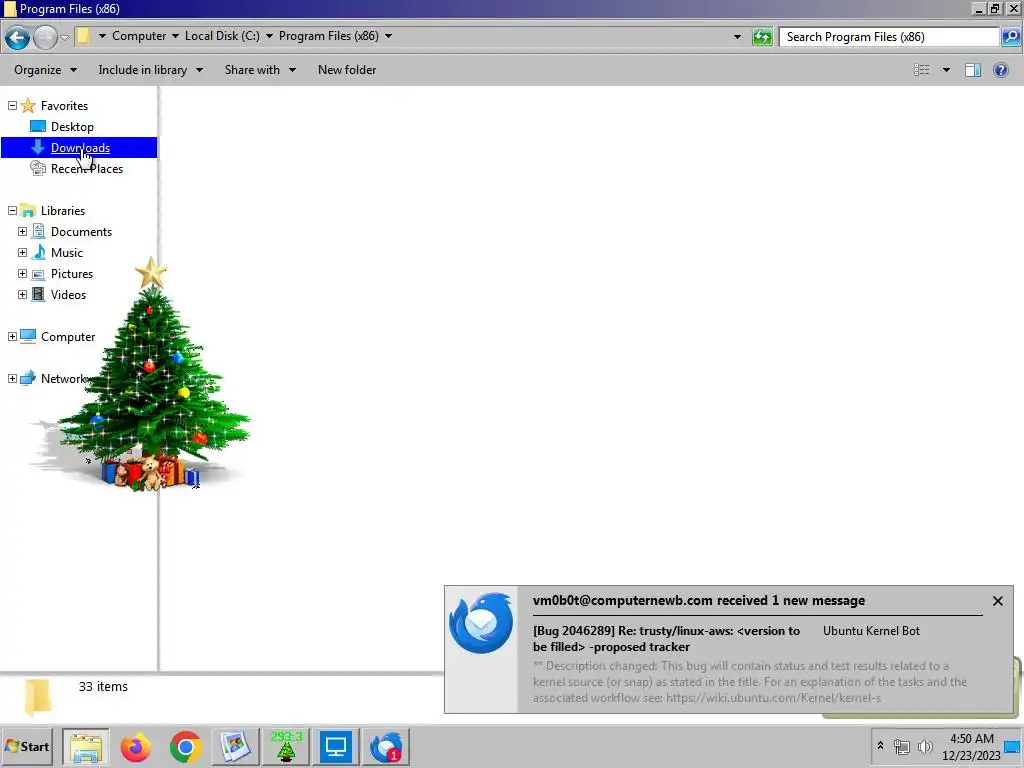1024x768 pixels.
Task: Click the notification title about 1 new message
Action: coord(699,601)
